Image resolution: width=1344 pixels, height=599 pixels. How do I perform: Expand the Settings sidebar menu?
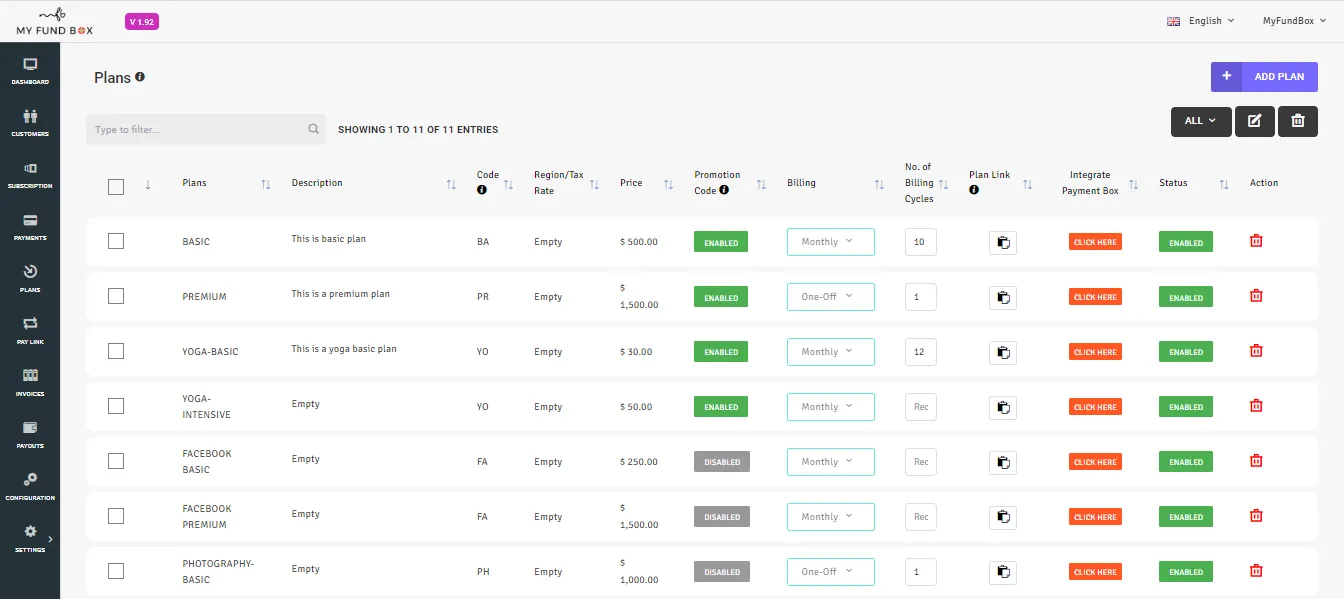pyautogui.click(x=30, y=538)
